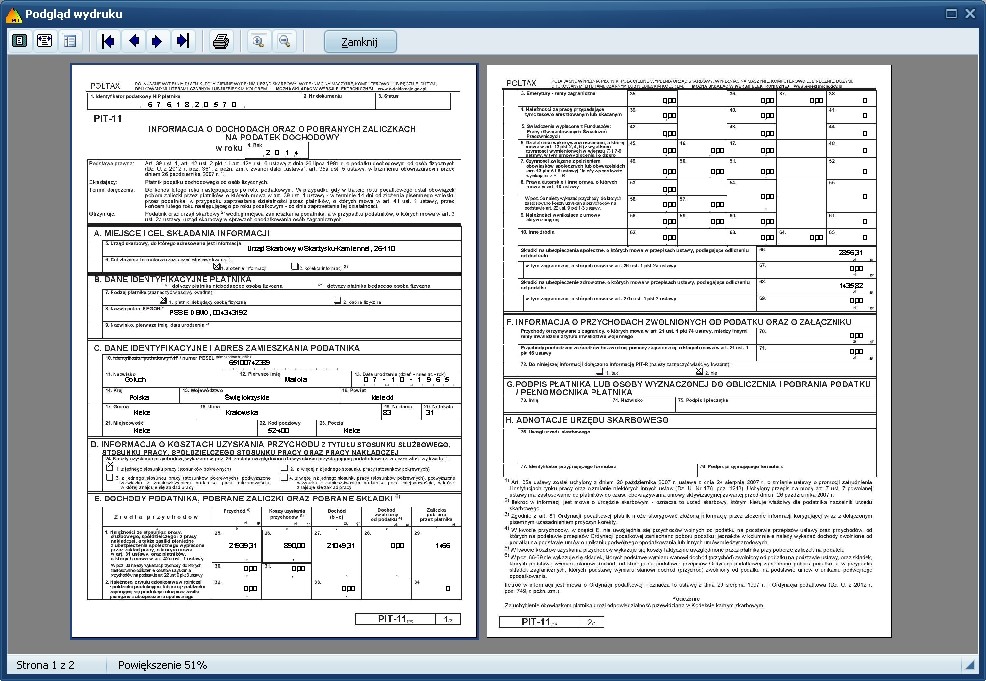986x681 pixels.
Task: Click the 'Strona 1 z 2' status text
Action: pos(45,665)
